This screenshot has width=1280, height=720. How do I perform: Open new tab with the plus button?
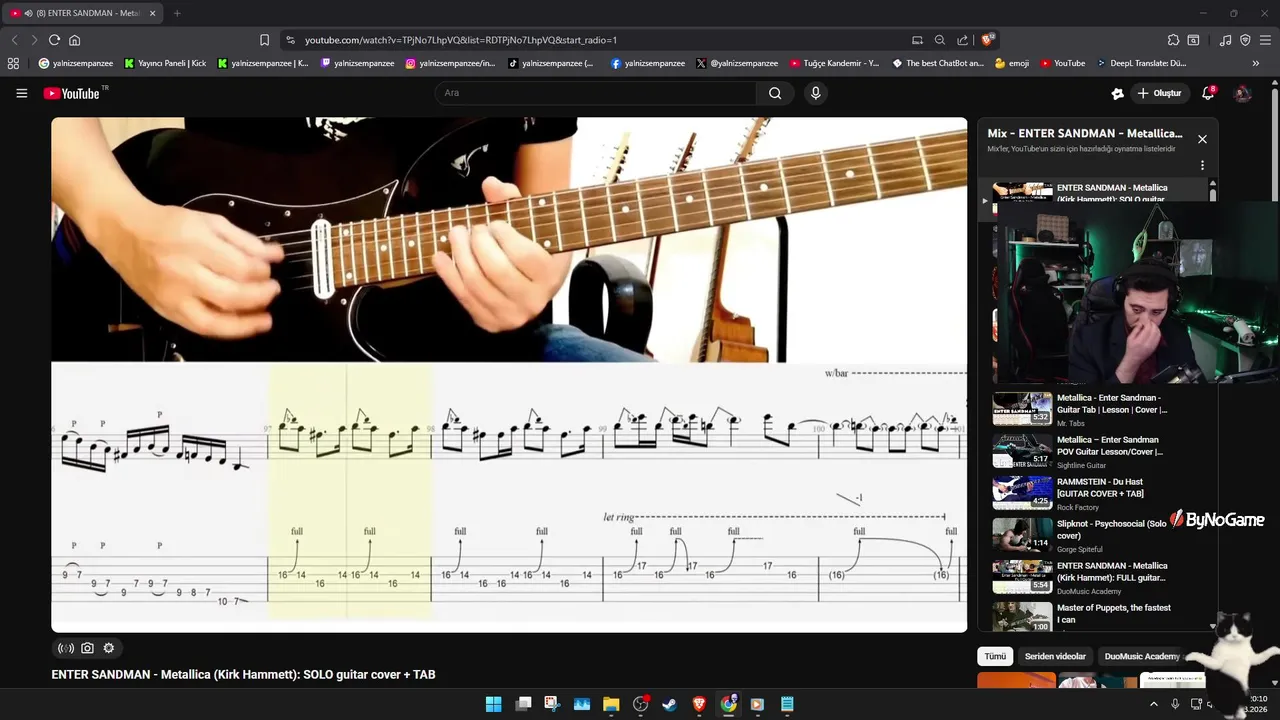[177, 13]
